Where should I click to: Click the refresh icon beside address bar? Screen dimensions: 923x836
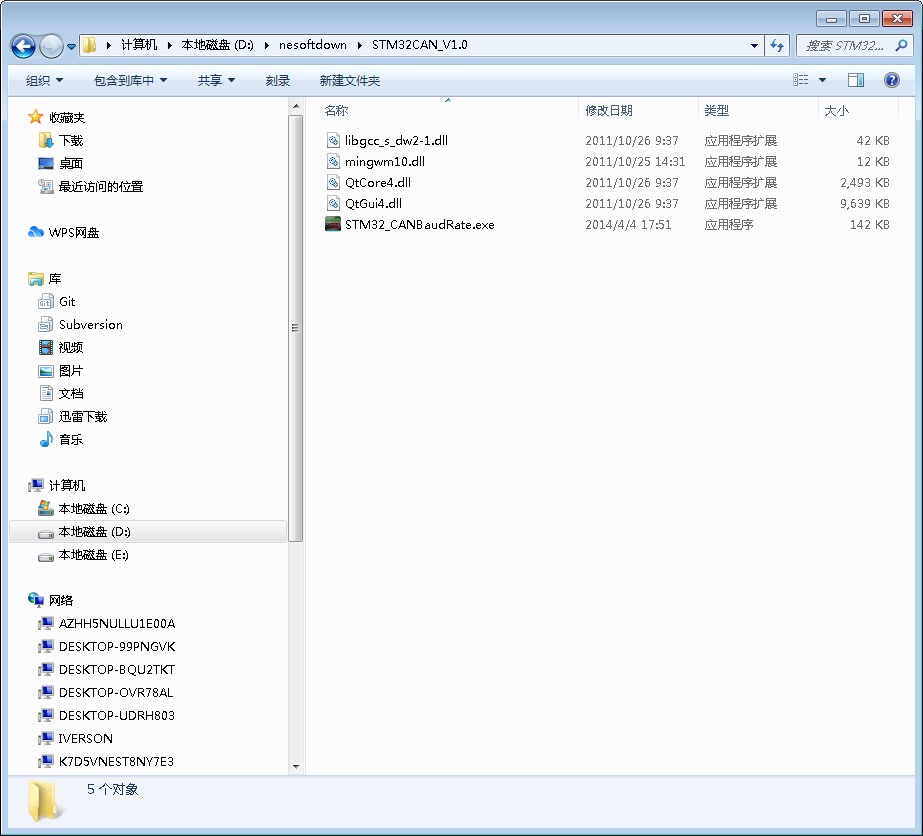[x=777, y=45]
